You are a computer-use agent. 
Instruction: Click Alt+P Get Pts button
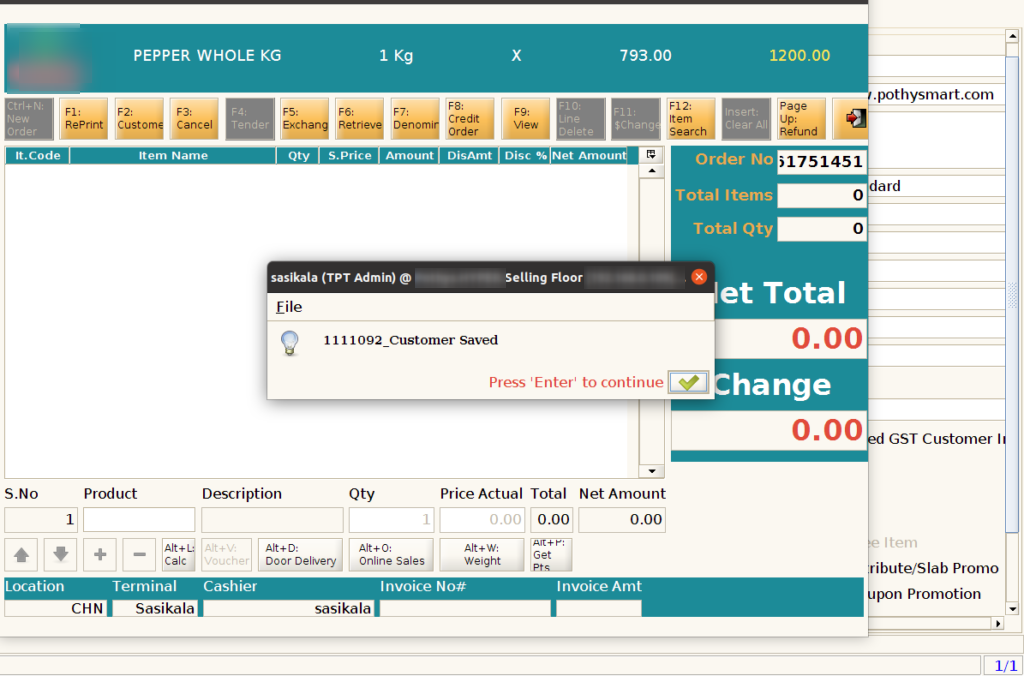551,555
